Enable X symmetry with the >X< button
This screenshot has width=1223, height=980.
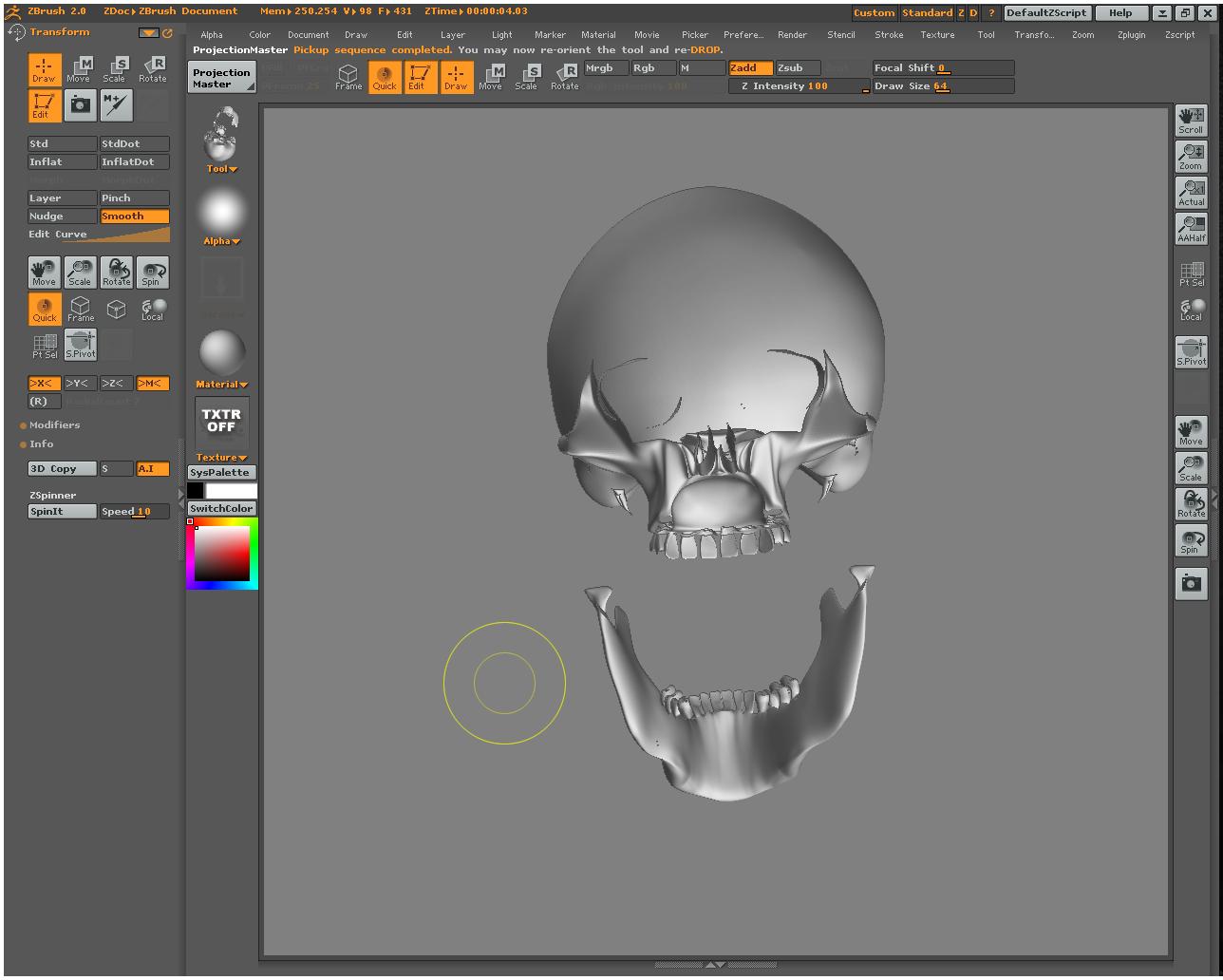[x=44, y=383]
